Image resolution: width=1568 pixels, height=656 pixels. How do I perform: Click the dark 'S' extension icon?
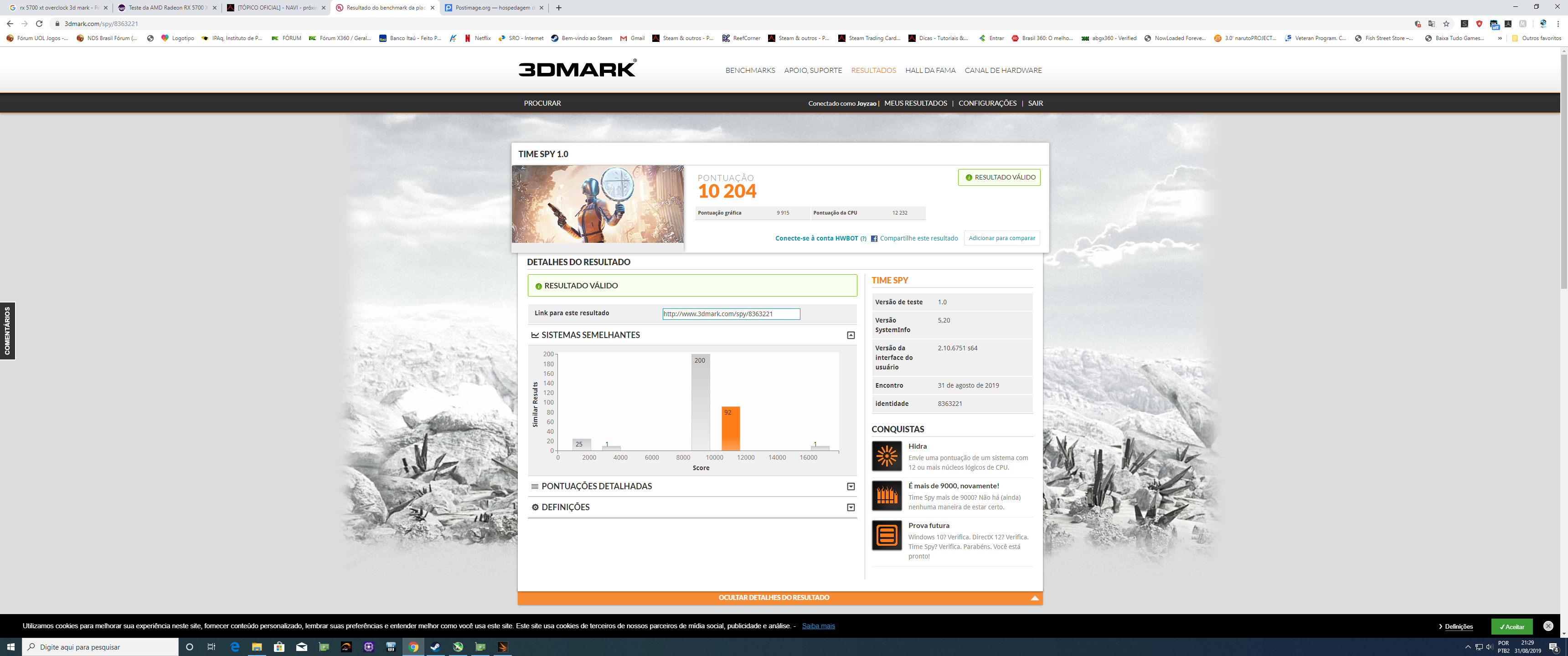(1464, 24)
